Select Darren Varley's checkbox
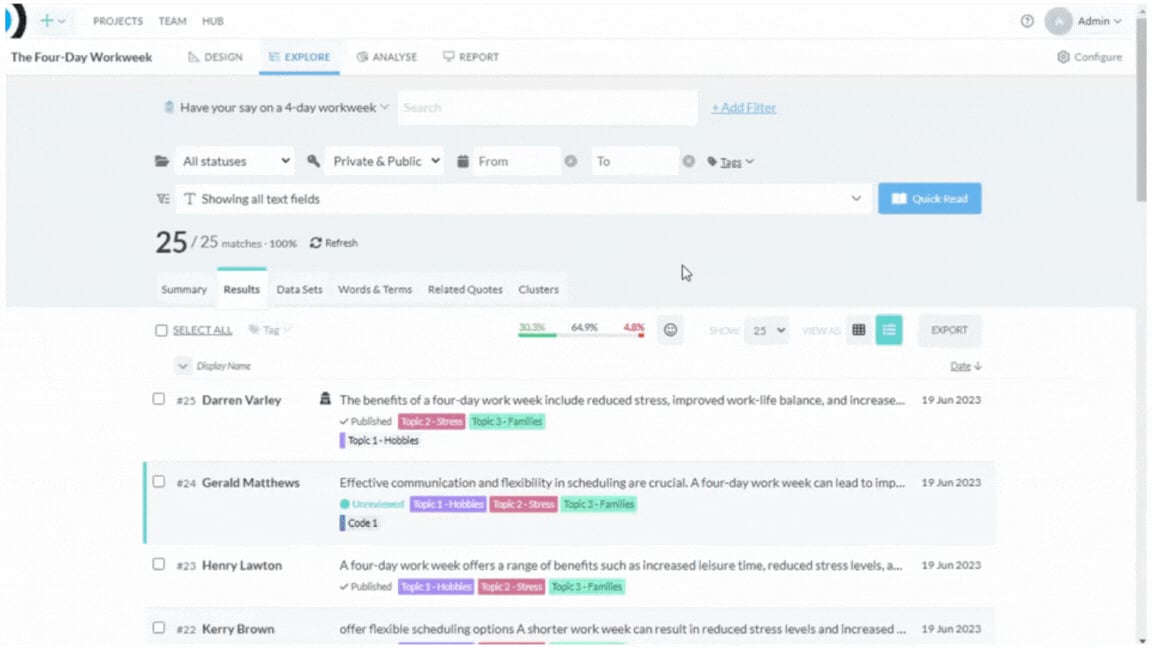The height and width of the screenshot is (648, 1152). [159, 399]
